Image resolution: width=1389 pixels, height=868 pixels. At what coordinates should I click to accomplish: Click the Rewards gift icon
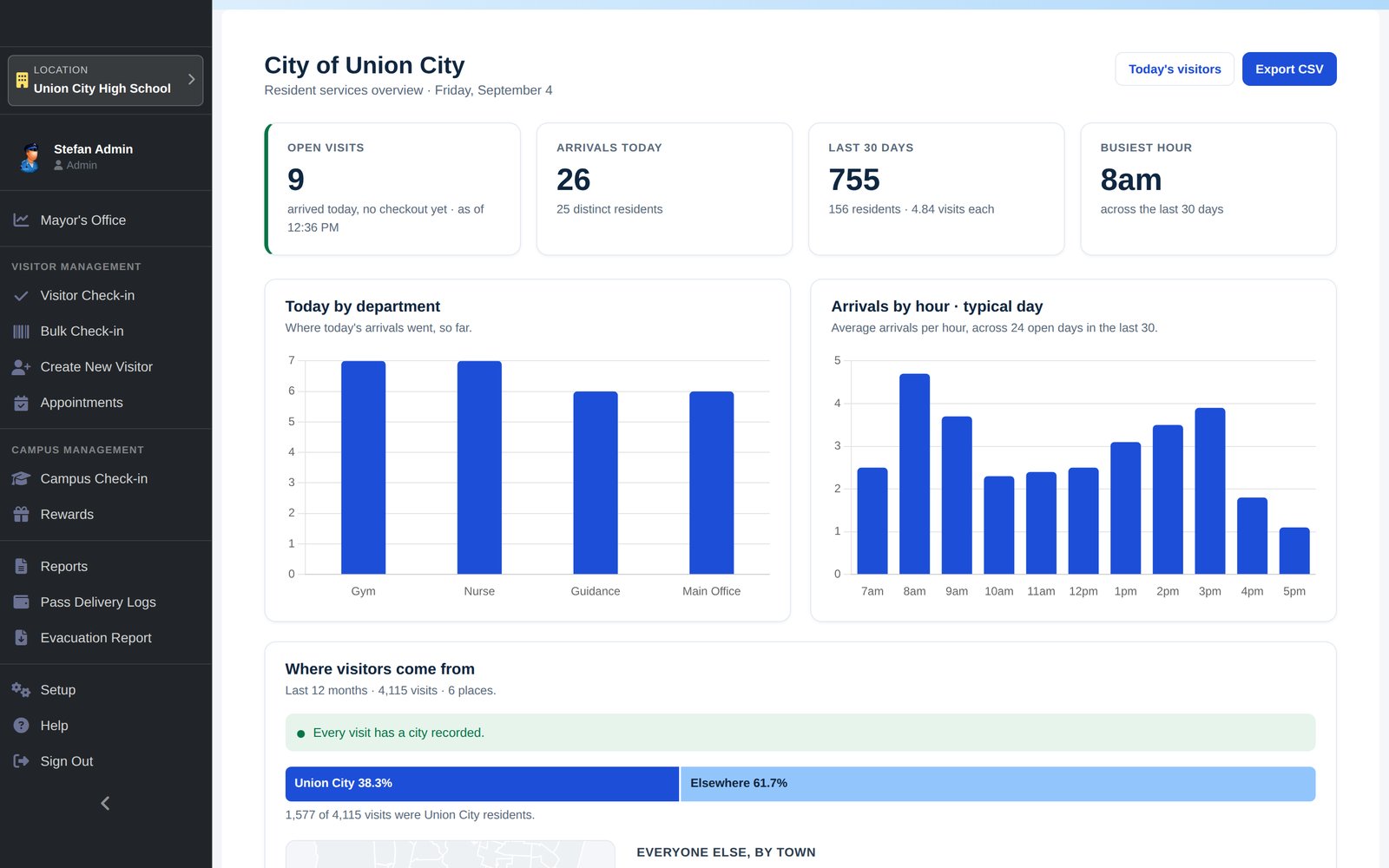[x=21, y=515]
